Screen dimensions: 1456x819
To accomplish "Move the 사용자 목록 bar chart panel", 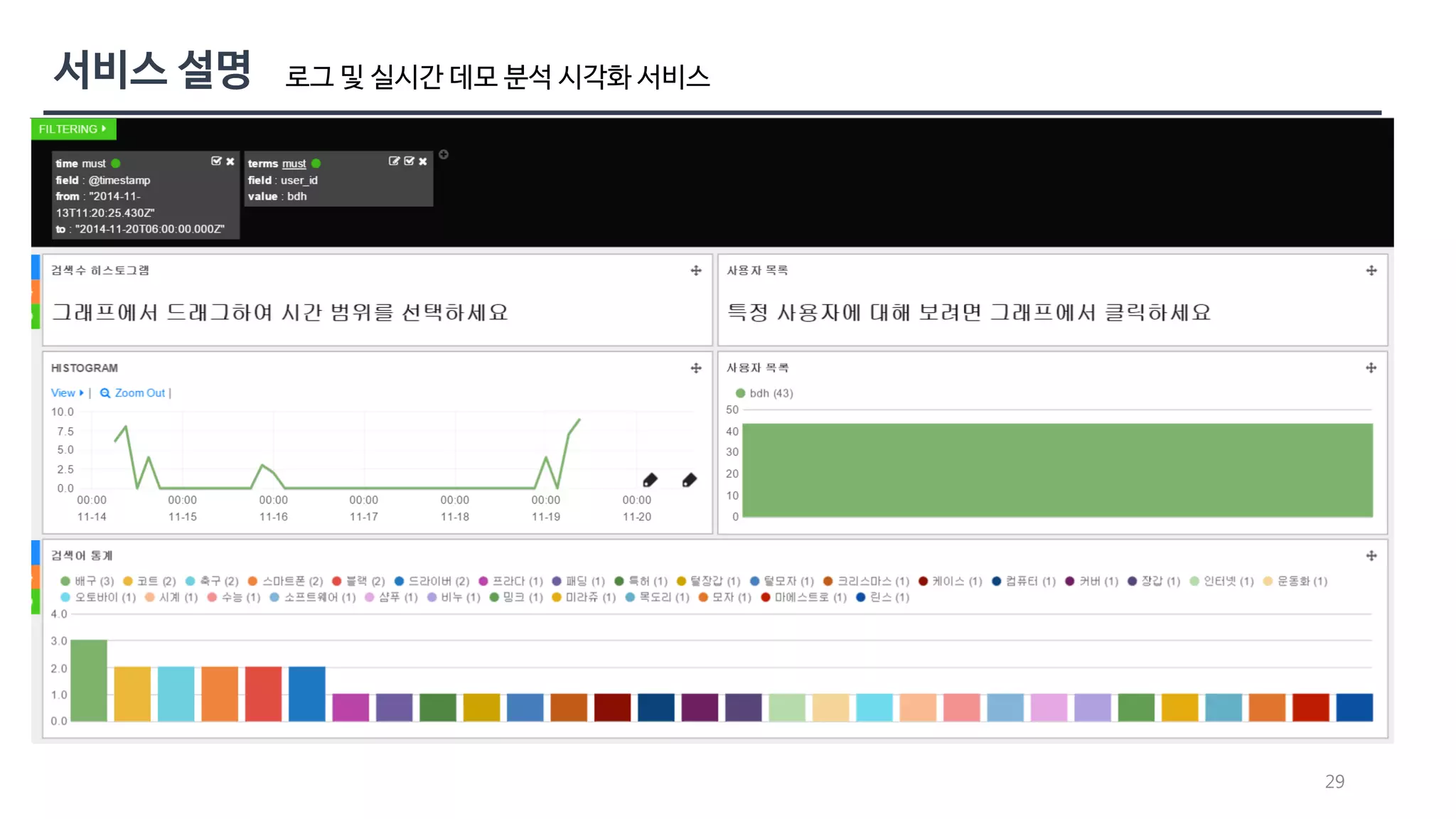I will tap(1371, 368).
